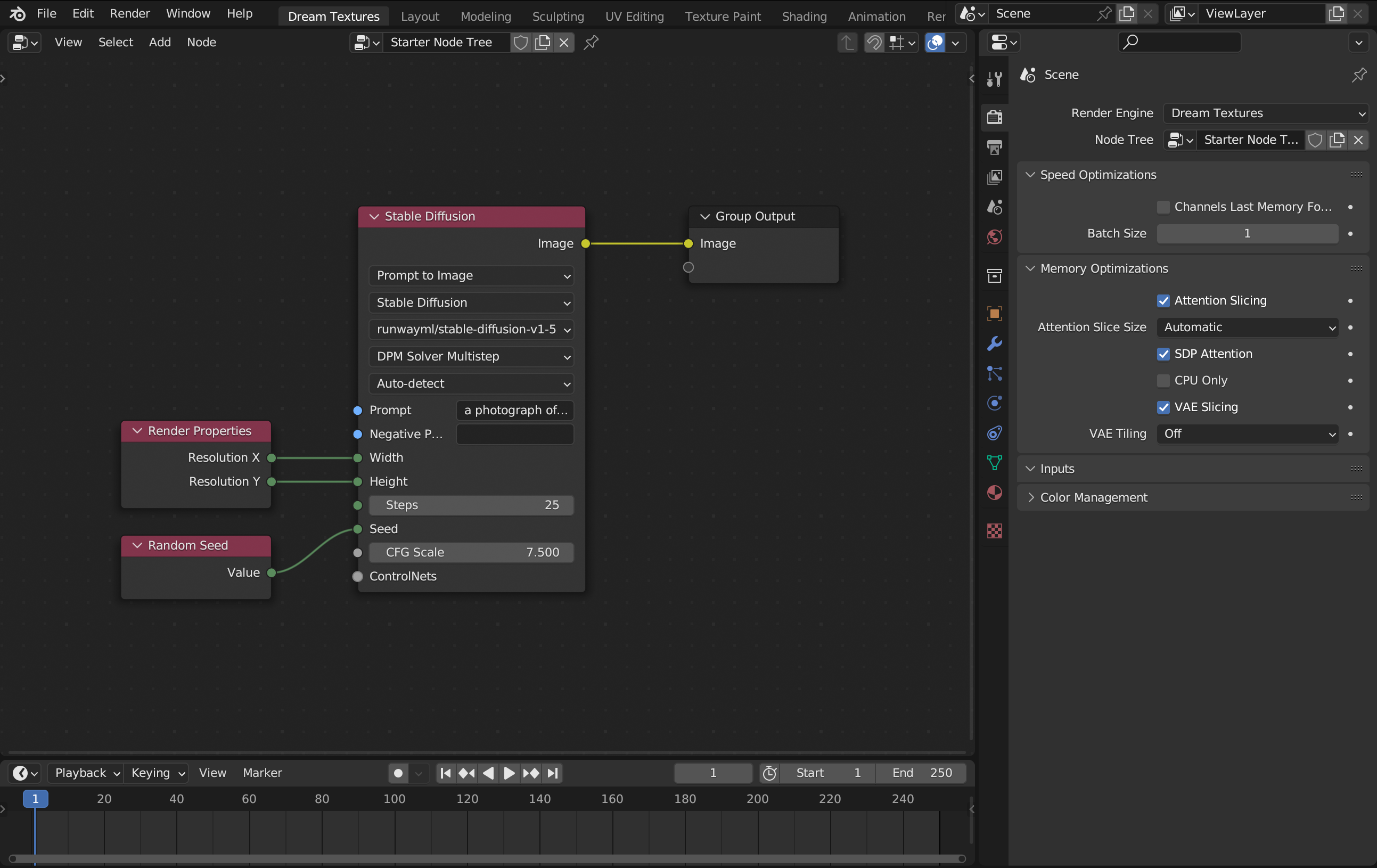Open the VAE Tiling dropdown
Viewport: 1377px width, 868px height.
tap(1247, 434)
